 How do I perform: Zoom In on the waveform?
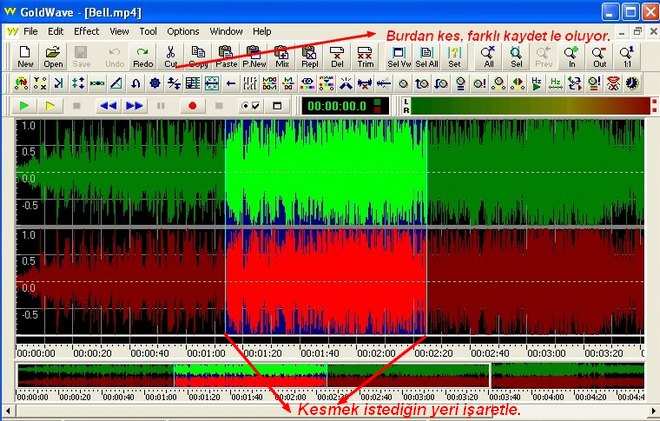click(572, 57)
